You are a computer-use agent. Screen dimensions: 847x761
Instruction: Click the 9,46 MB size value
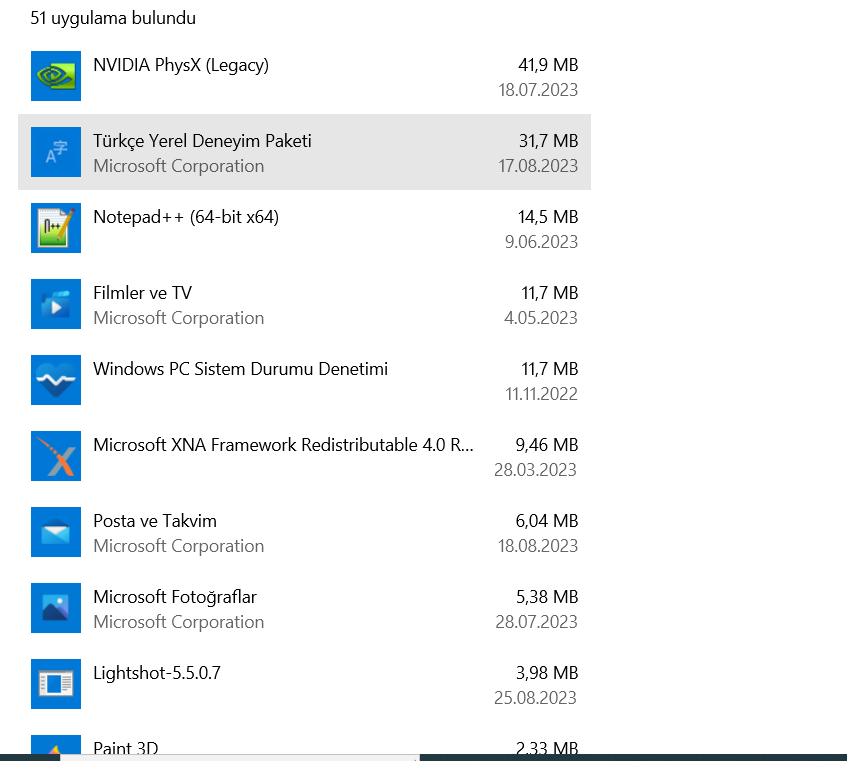click(x=547, y=445)
